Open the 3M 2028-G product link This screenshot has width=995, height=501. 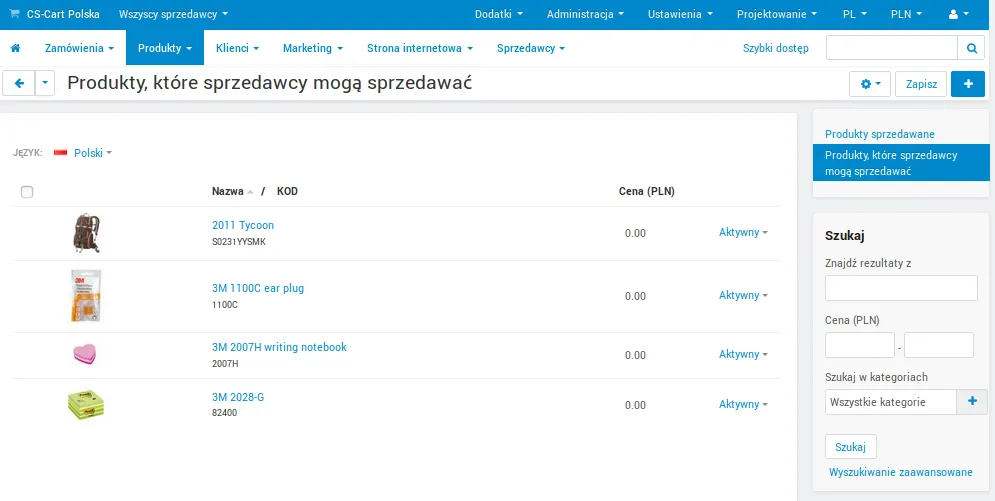238,397
